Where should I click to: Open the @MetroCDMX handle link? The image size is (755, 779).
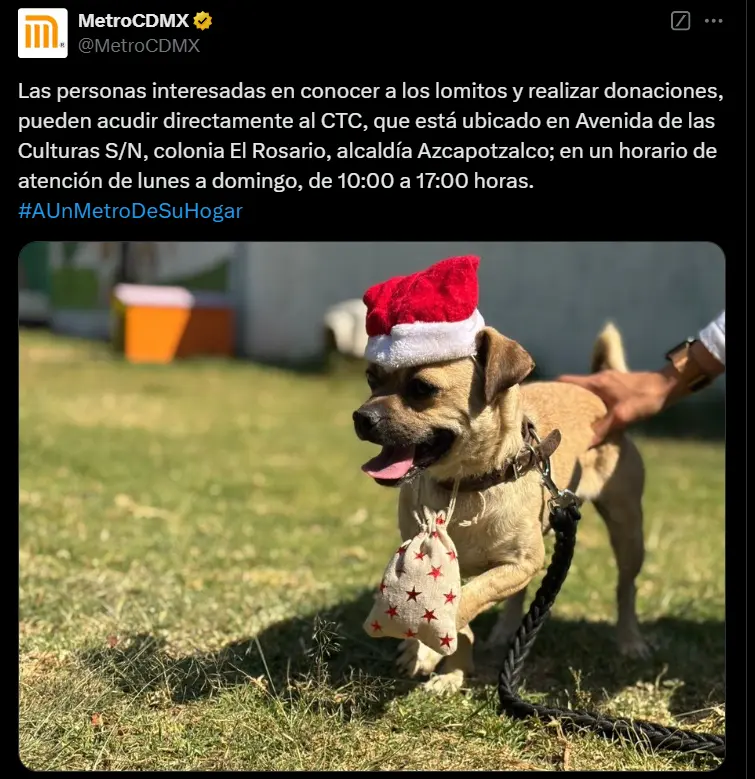[139, 46]
